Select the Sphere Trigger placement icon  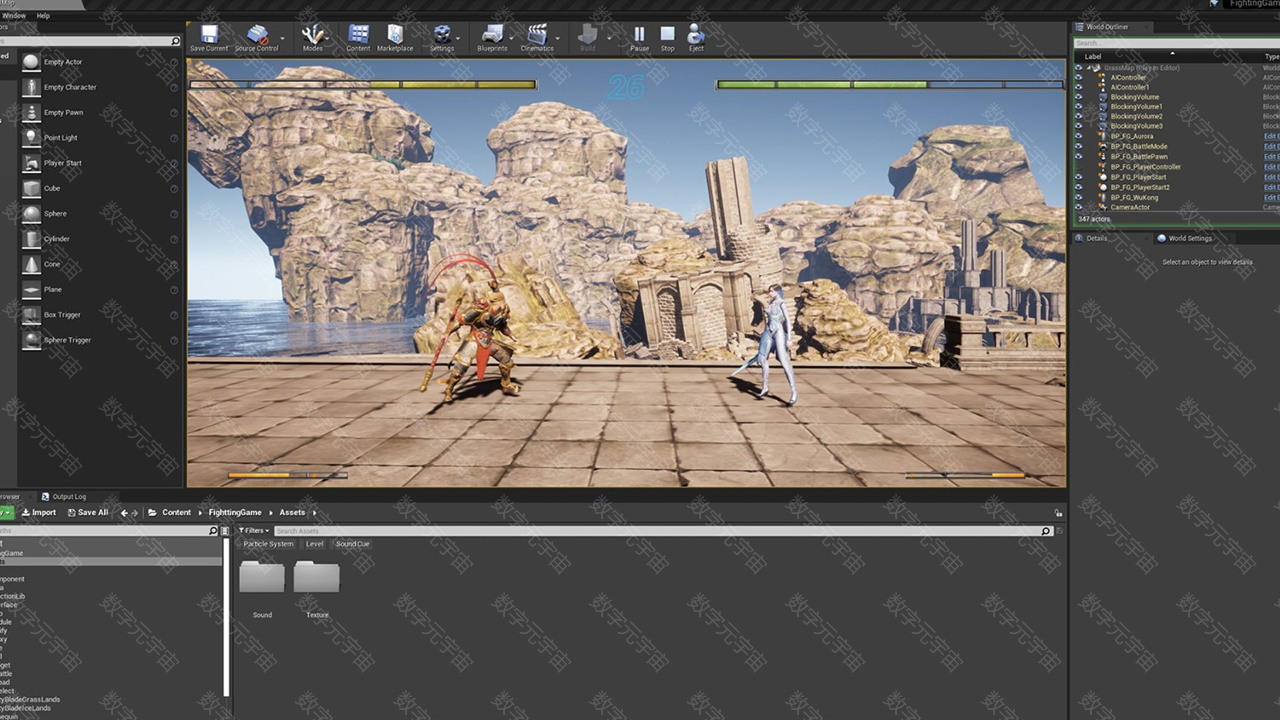(31, 340)
